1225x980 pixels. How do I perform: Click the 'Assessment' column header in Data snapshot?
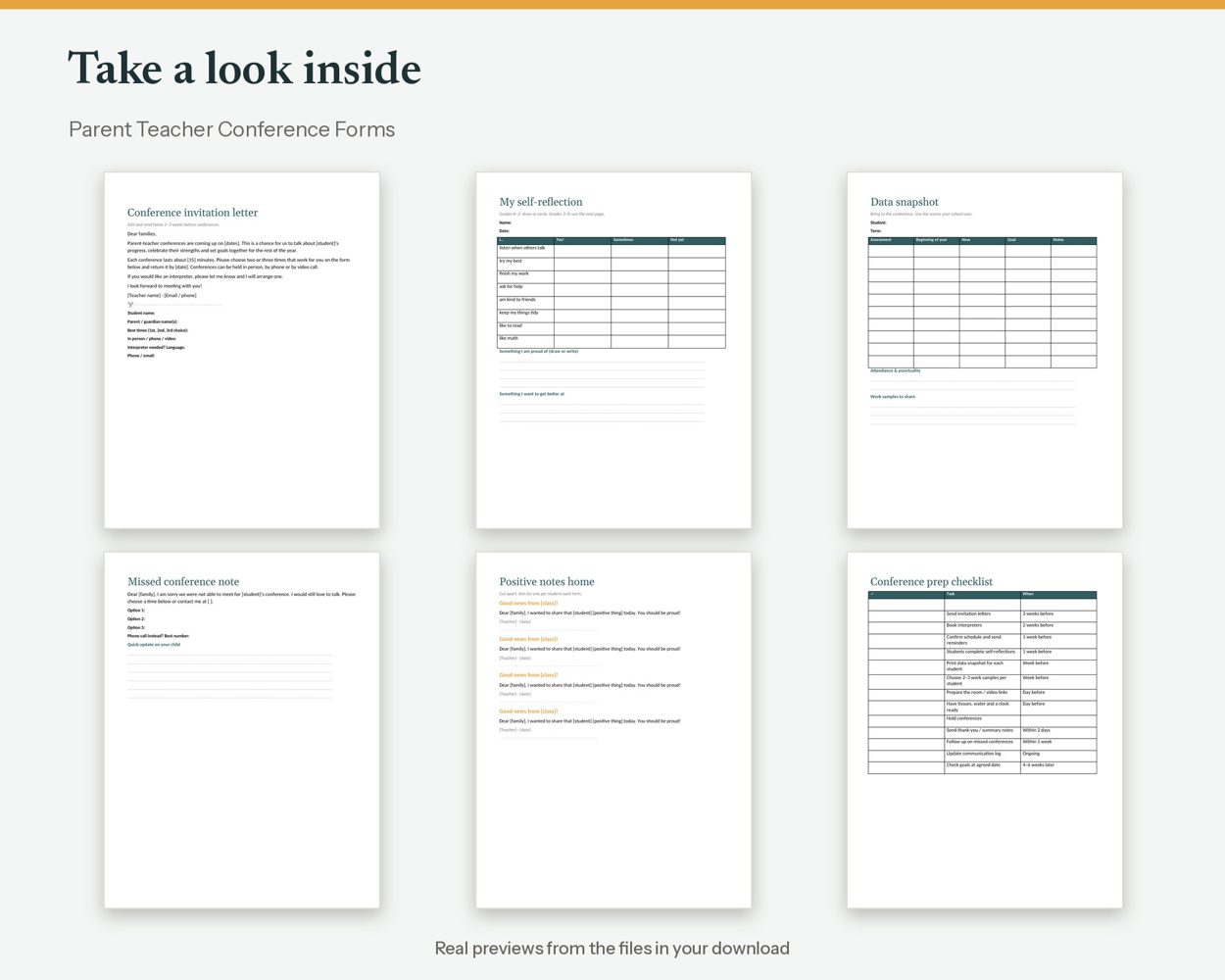(x=891, y=240)
